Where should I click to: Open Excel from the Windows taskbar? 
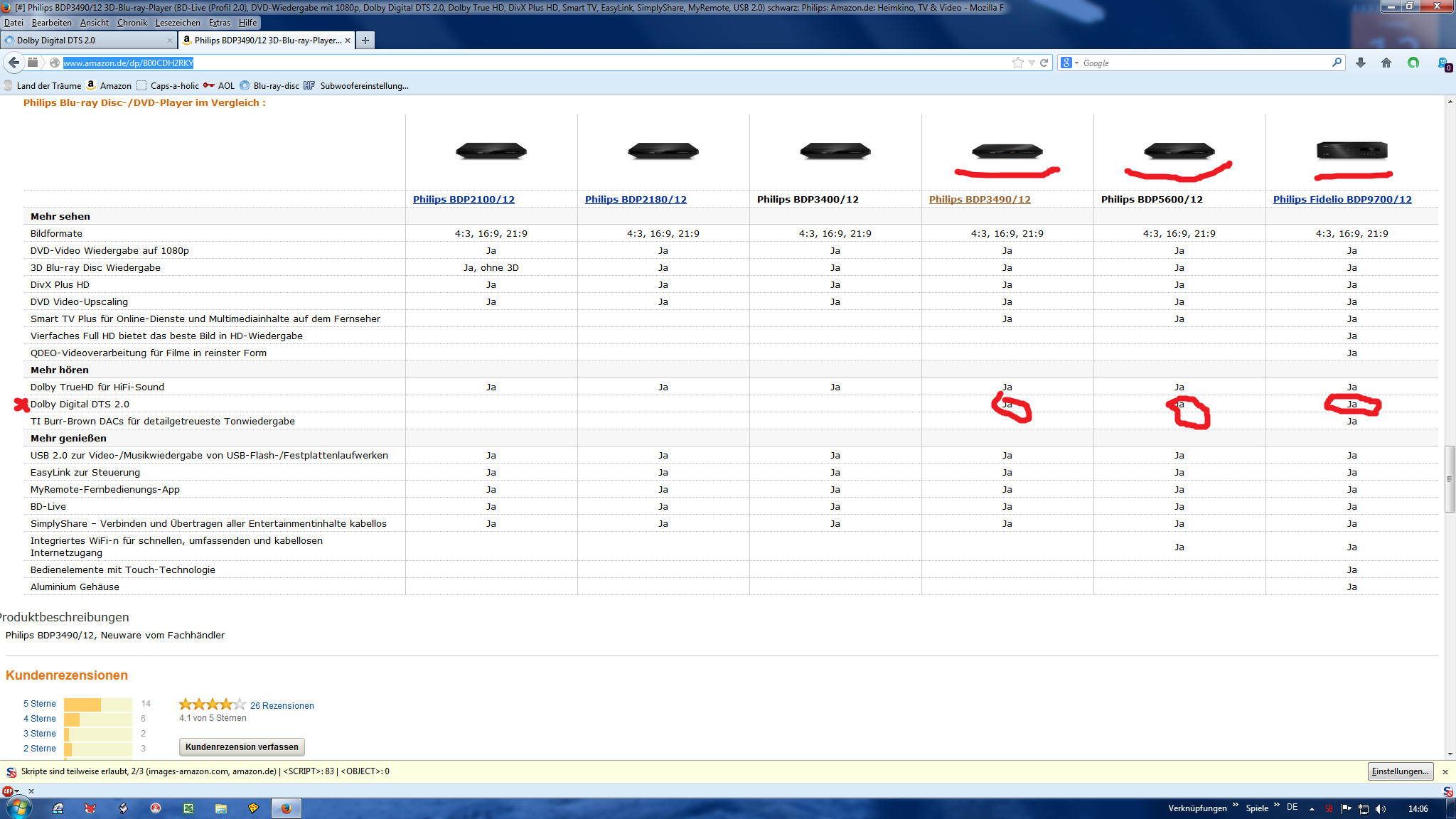pyautogui.click(x=188, y=808)
